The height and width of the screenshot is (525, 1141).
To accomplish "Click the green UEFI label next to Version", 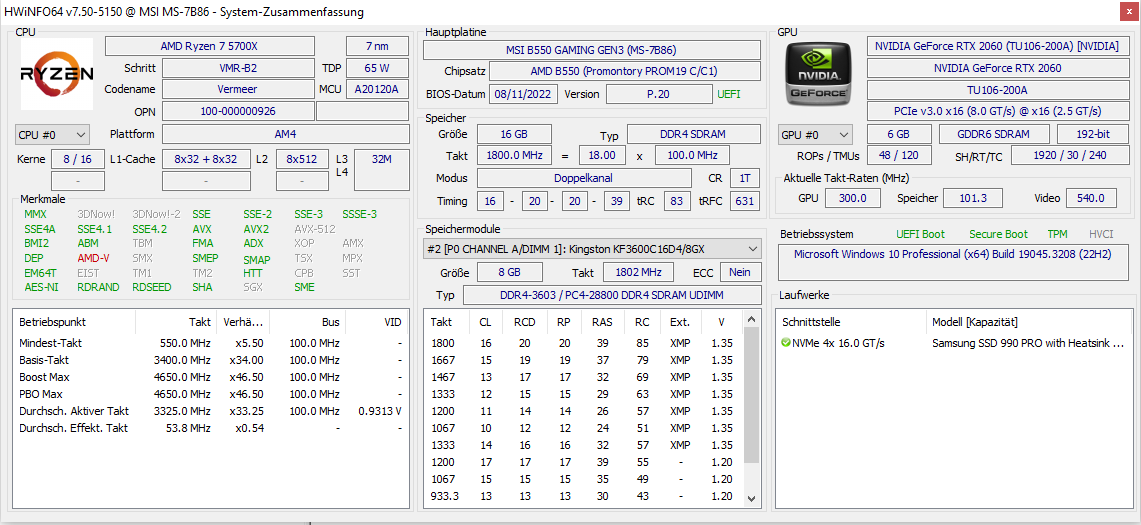I will (x=729, y=94).
